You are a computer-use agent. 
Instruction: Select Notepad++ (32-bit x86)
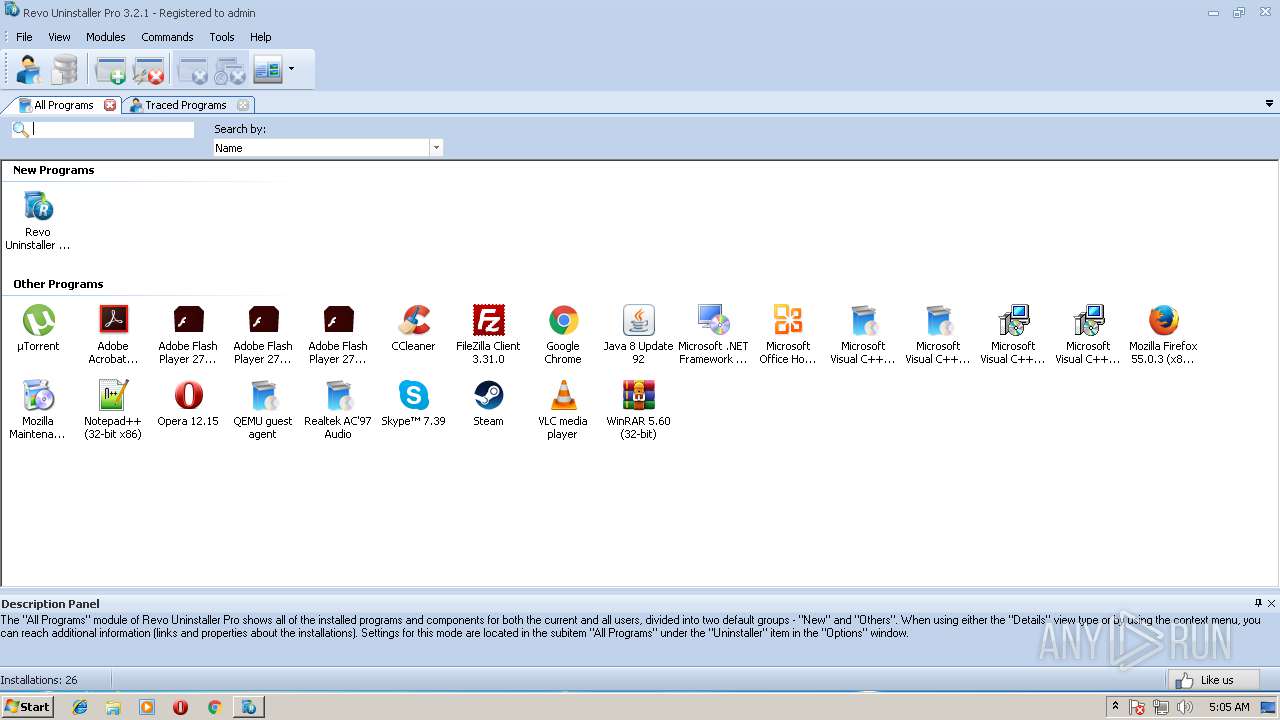(x=113, y=410)
